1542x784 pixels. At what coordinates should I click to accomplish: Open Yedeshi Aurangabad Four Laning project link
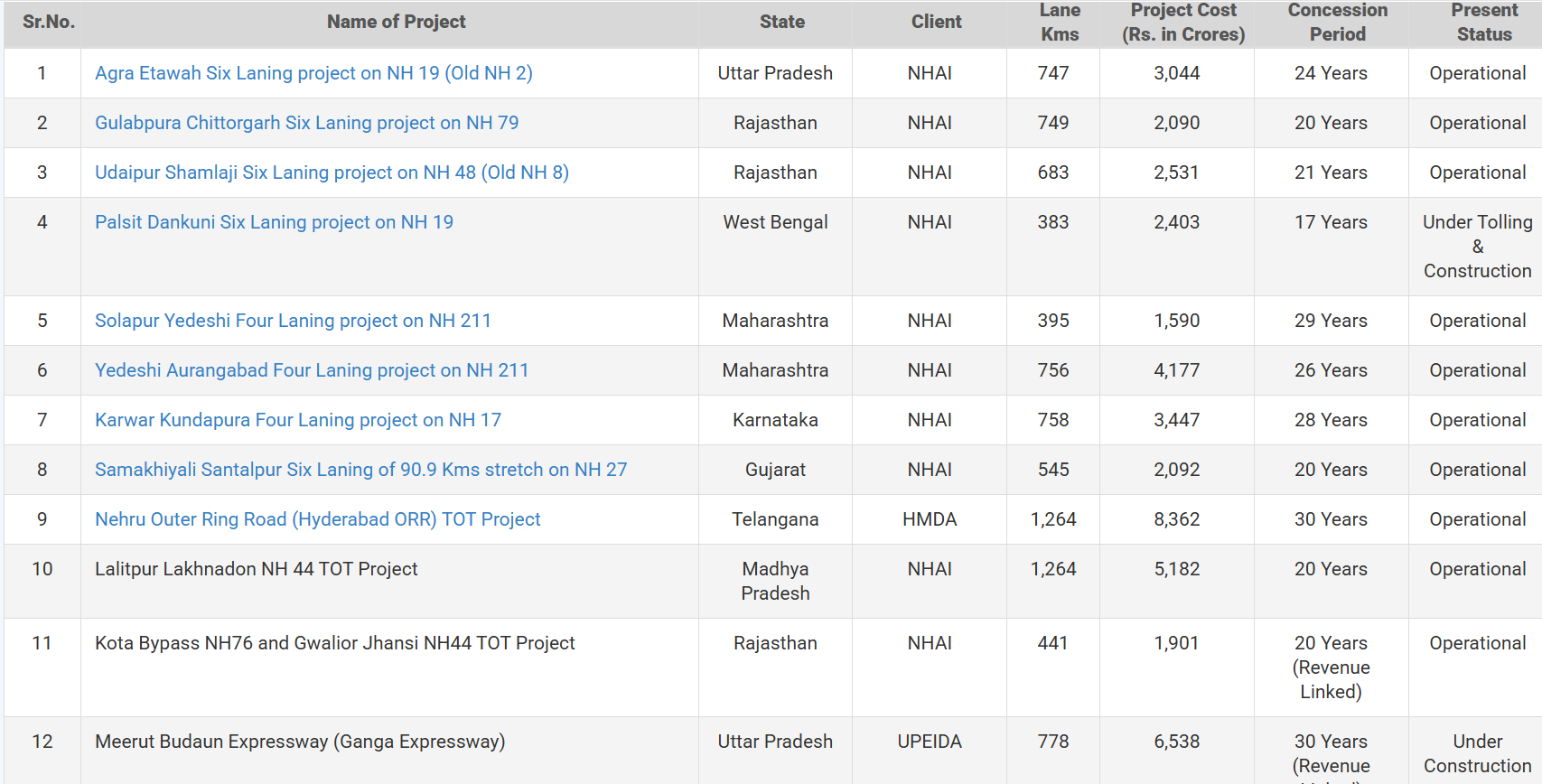312,370
